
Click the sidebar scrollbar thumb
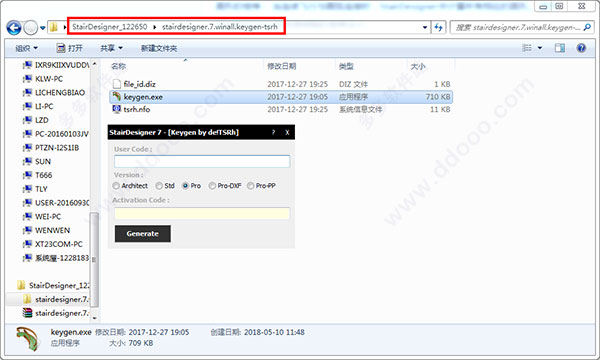tap(94, 259)
